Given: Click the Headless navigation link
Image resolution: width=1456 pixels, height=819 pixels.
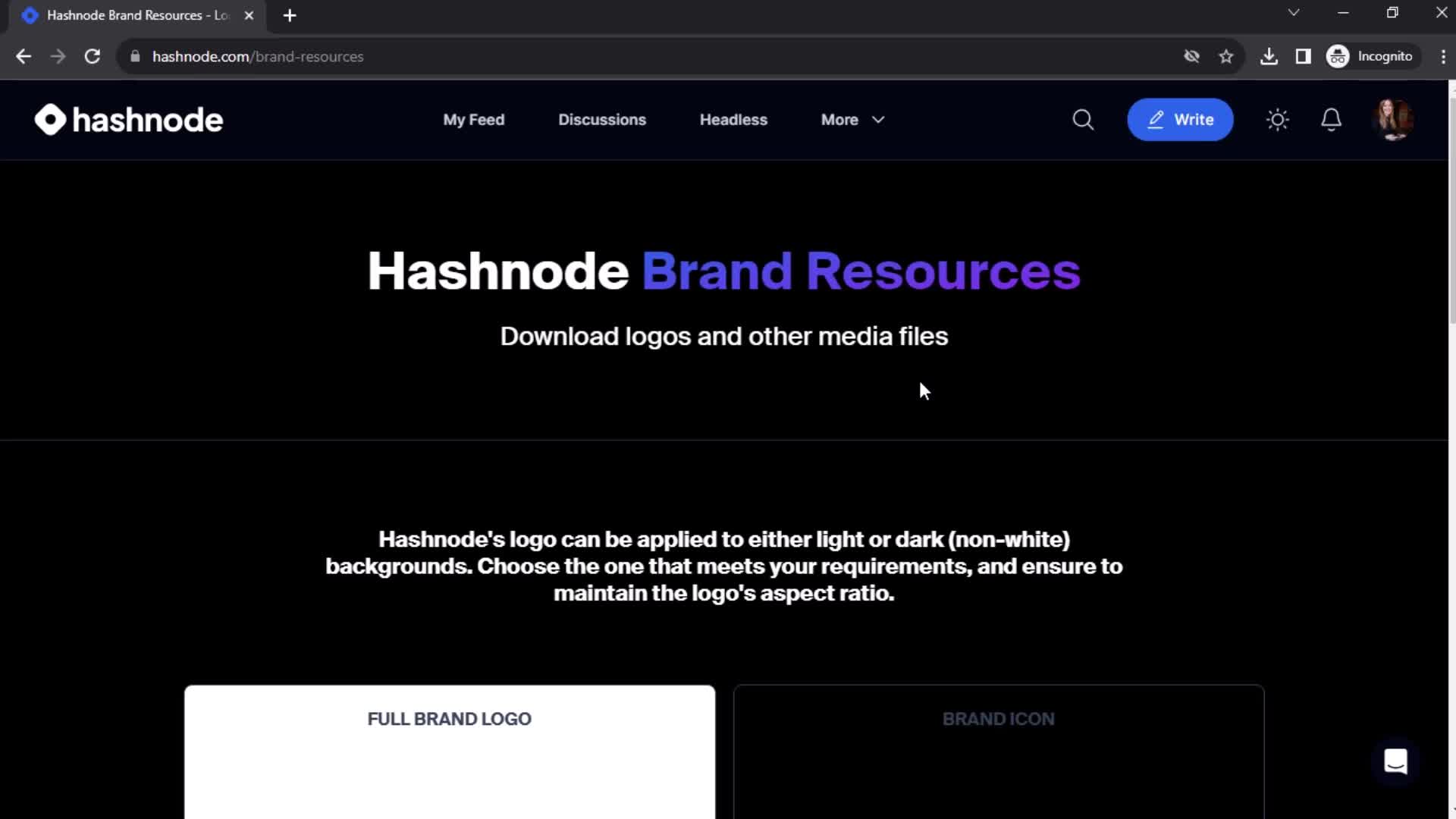Looking at the screenshot, I should coord(733,119).
